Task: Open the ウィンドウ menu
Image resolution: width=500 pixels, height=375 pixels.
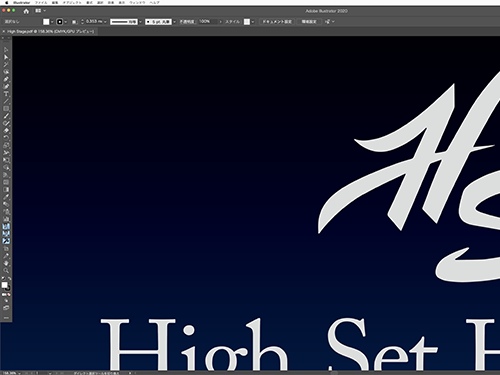Action: tap(137, 3)
